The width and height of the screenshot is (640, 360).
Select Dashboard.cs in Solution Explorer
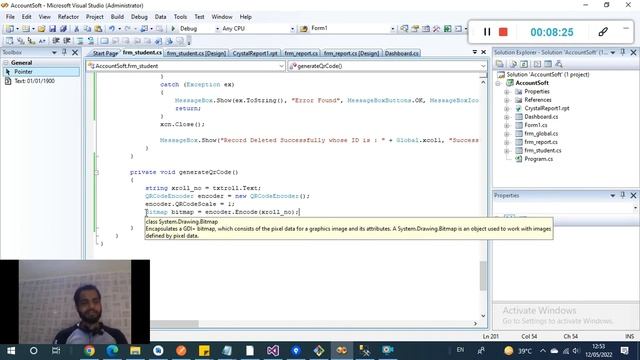point(541,117)
